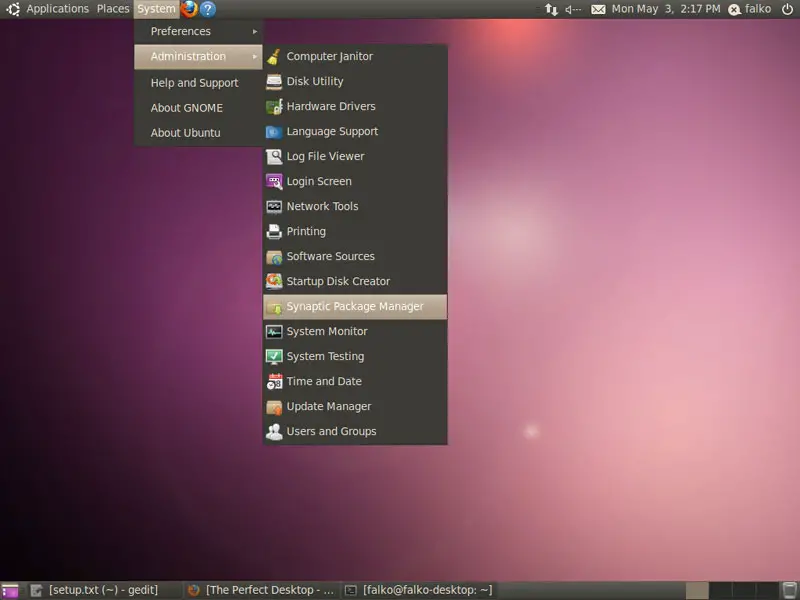Launch System Testing
The image size is (800, 600).
point(355,357)
